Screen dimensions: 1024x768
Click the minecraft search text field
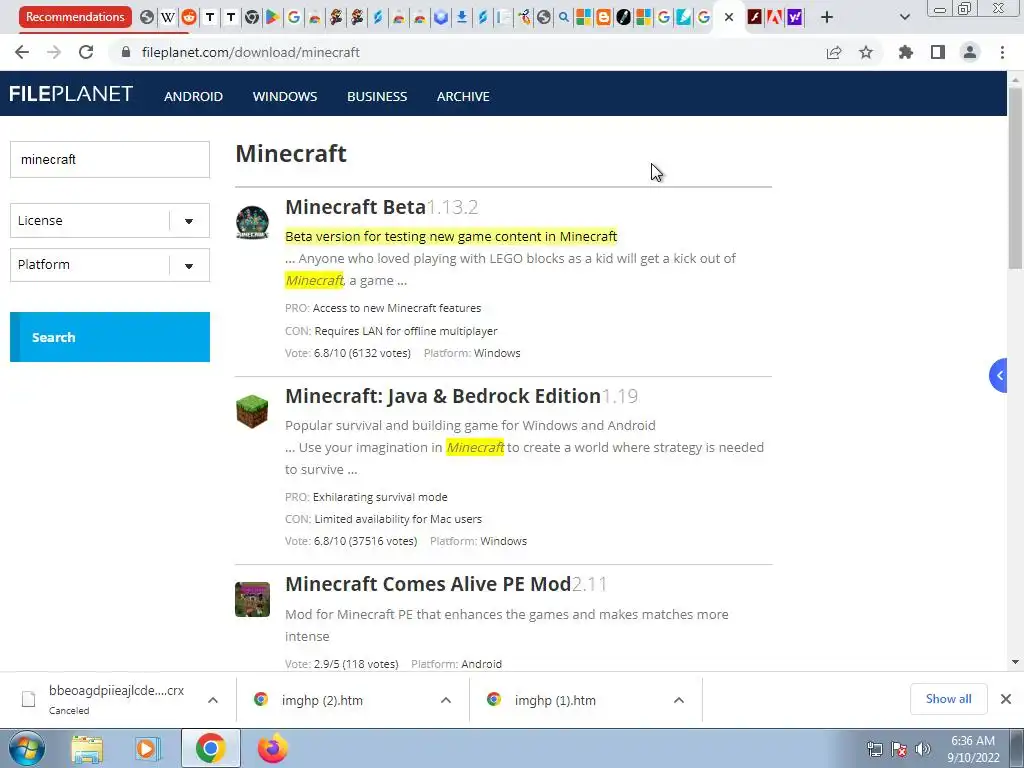click(110, 159)
